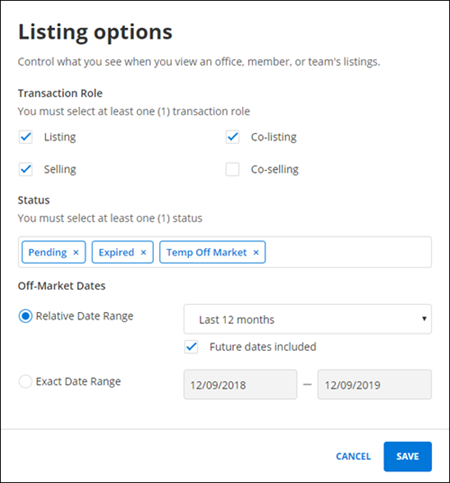The height and width of the screenshot is (483, 450).
Task: Uncheck the Listing transaction role
Action: pos(26,137)
